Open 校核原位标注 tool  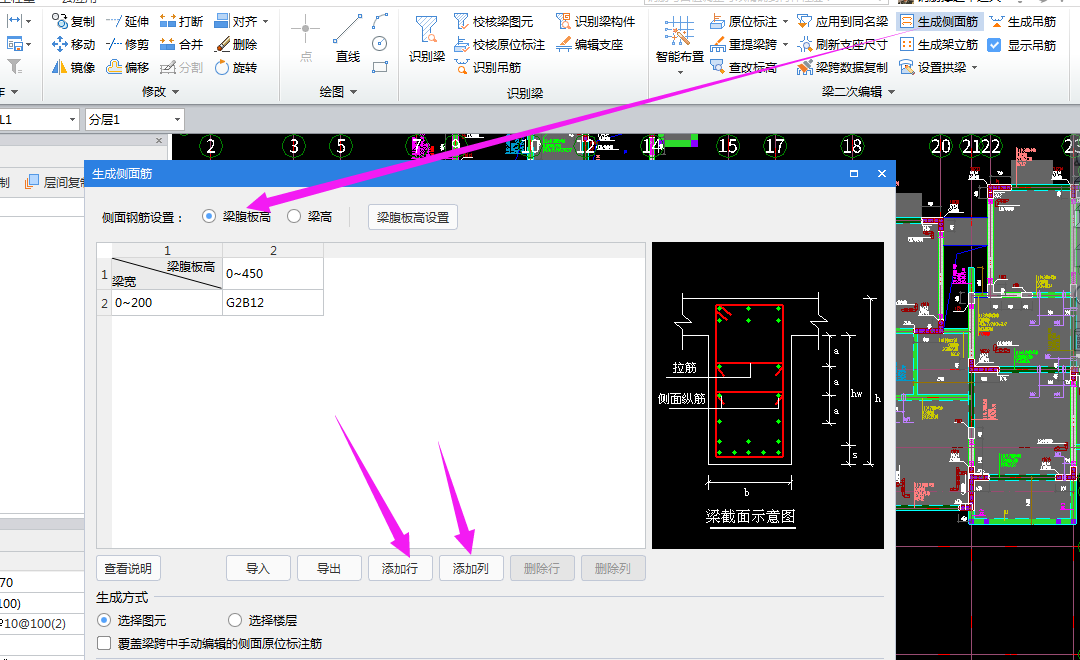coord(499,44)
